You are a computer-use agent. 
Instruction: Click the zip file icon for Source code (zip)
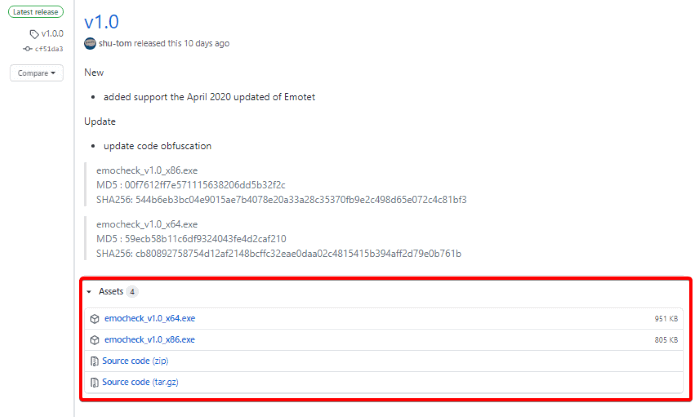pyautogui.click(x=94, y=361)
